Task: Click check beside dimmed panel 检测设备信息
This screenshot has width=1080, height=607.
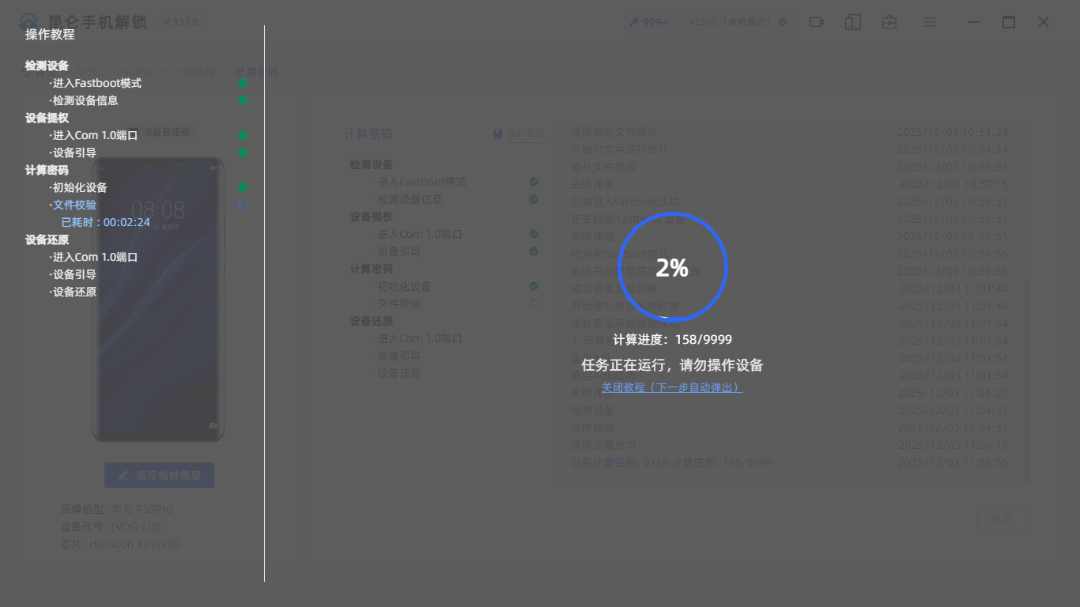Action: [x=534, y=199]
